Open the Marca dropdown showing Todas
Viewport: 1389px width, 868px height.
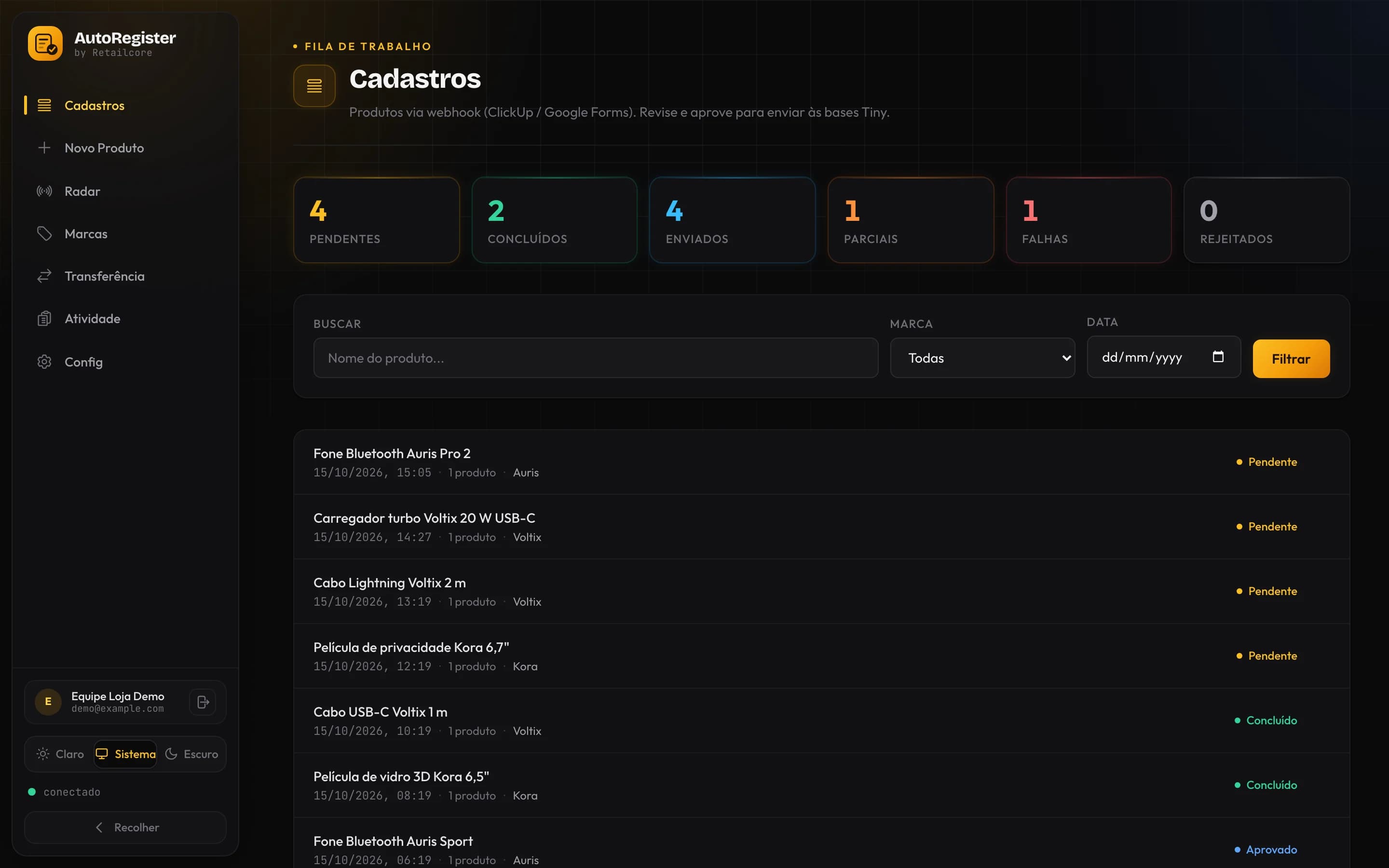coord(982,358)
